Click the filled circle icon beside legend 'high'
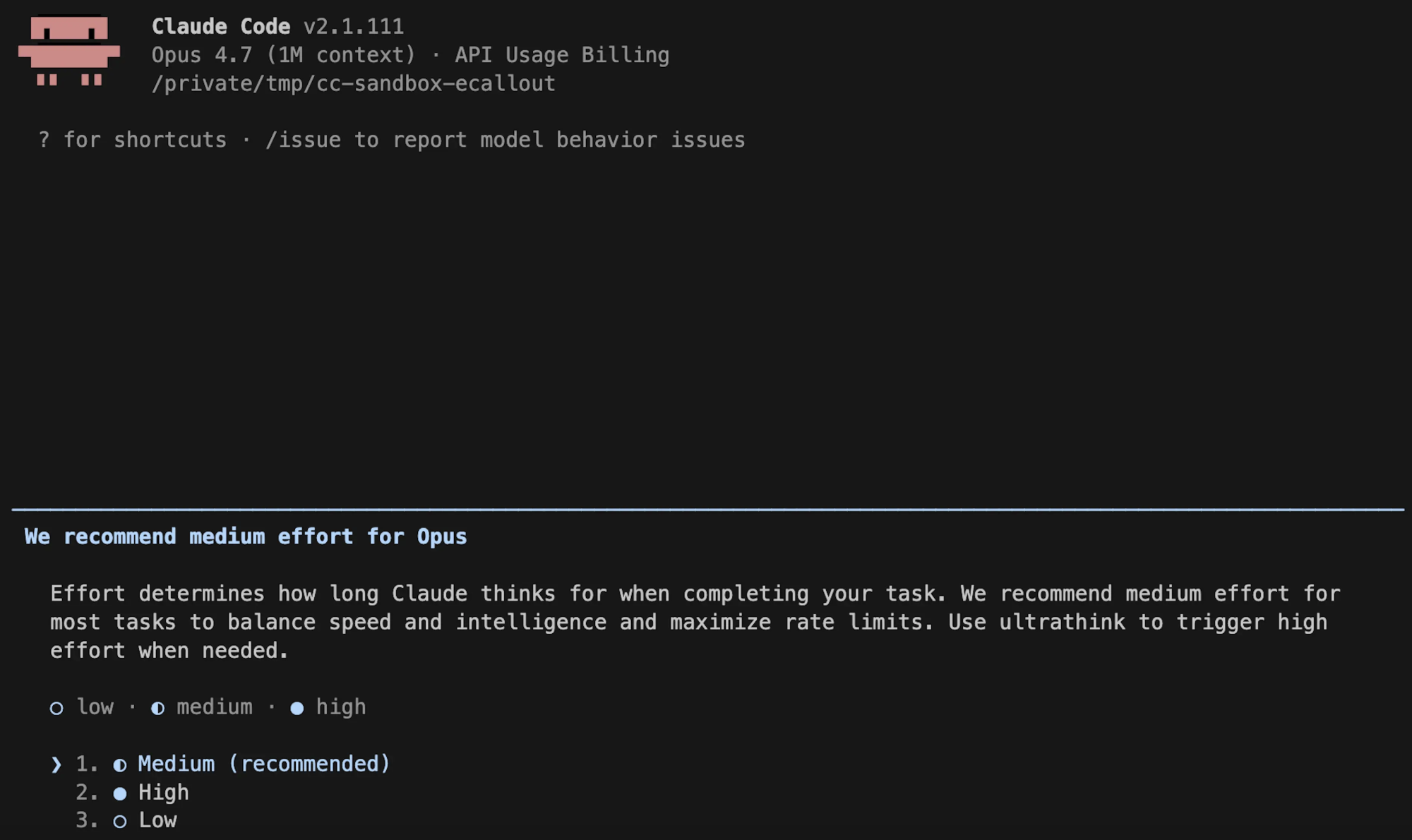The image size is (1412, 840). click(x=297, y=708)
